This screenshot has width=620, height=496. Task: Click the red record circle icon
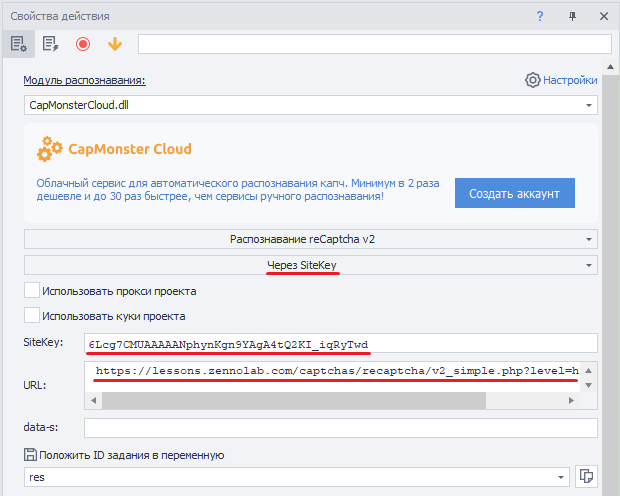coord(83,44)
